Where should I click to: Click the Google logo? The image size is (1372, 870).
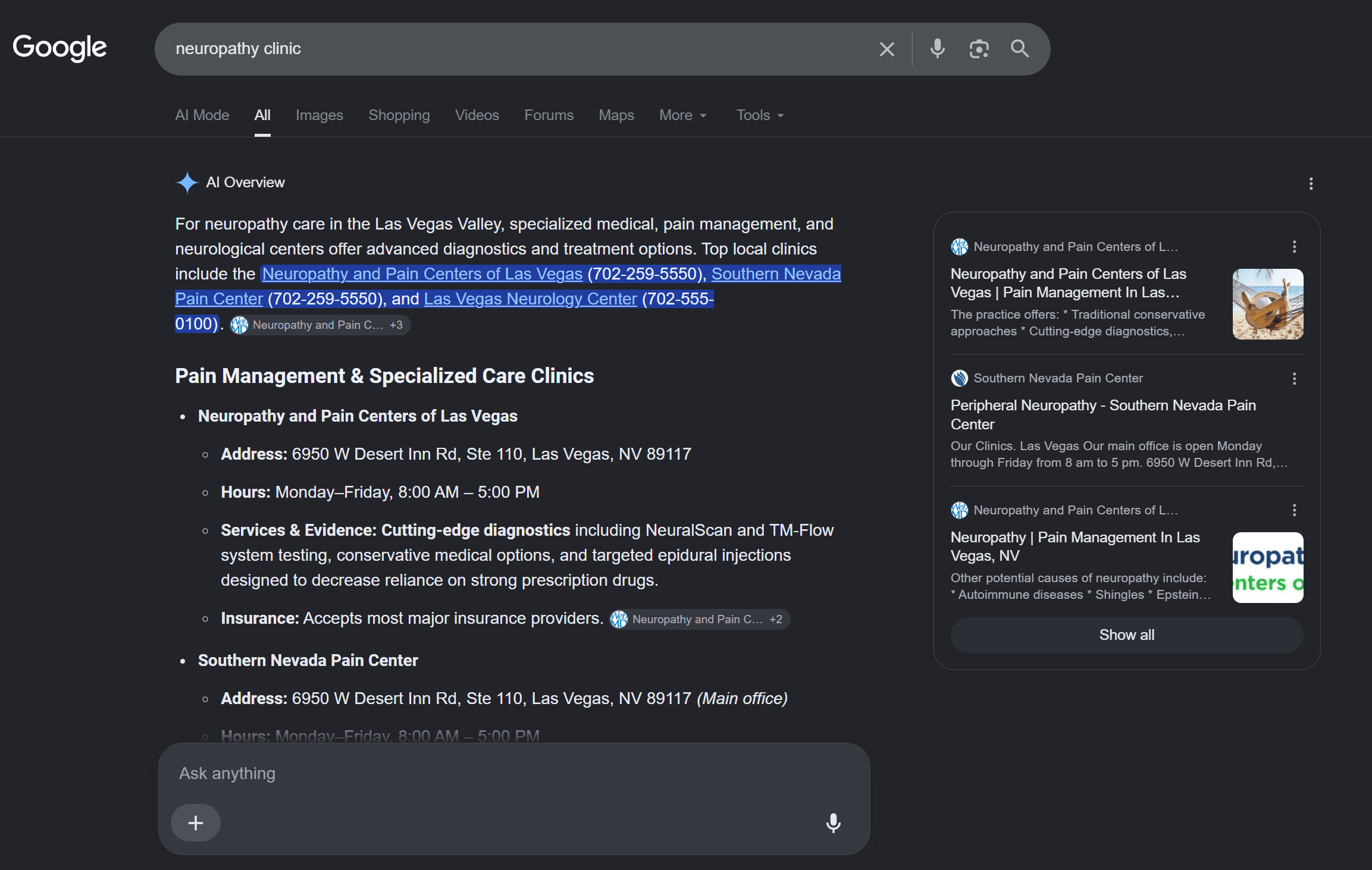pos(59,48)
